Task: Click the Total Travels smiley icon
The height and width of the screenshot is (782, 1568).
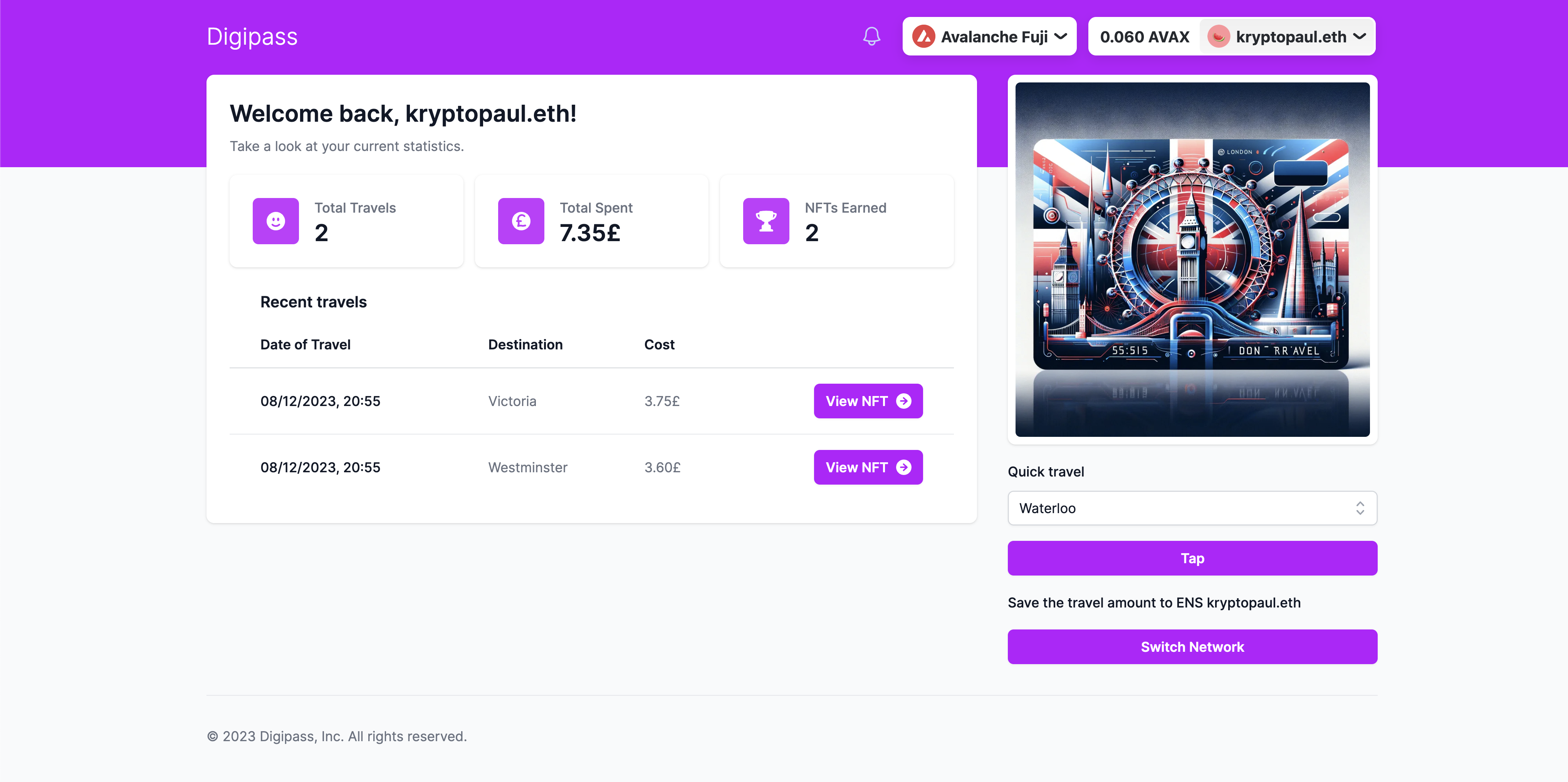Action: click(x=276, y=221)
